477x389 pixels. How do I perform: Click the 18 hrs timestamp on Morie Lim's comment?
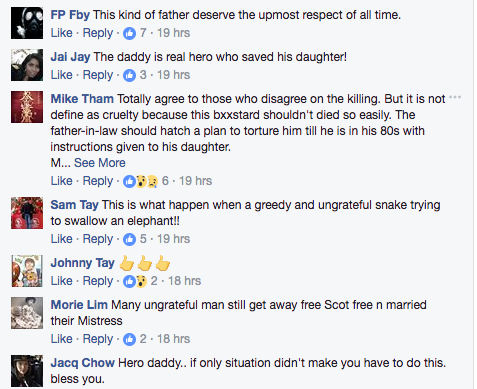click(x=173, y=339)
